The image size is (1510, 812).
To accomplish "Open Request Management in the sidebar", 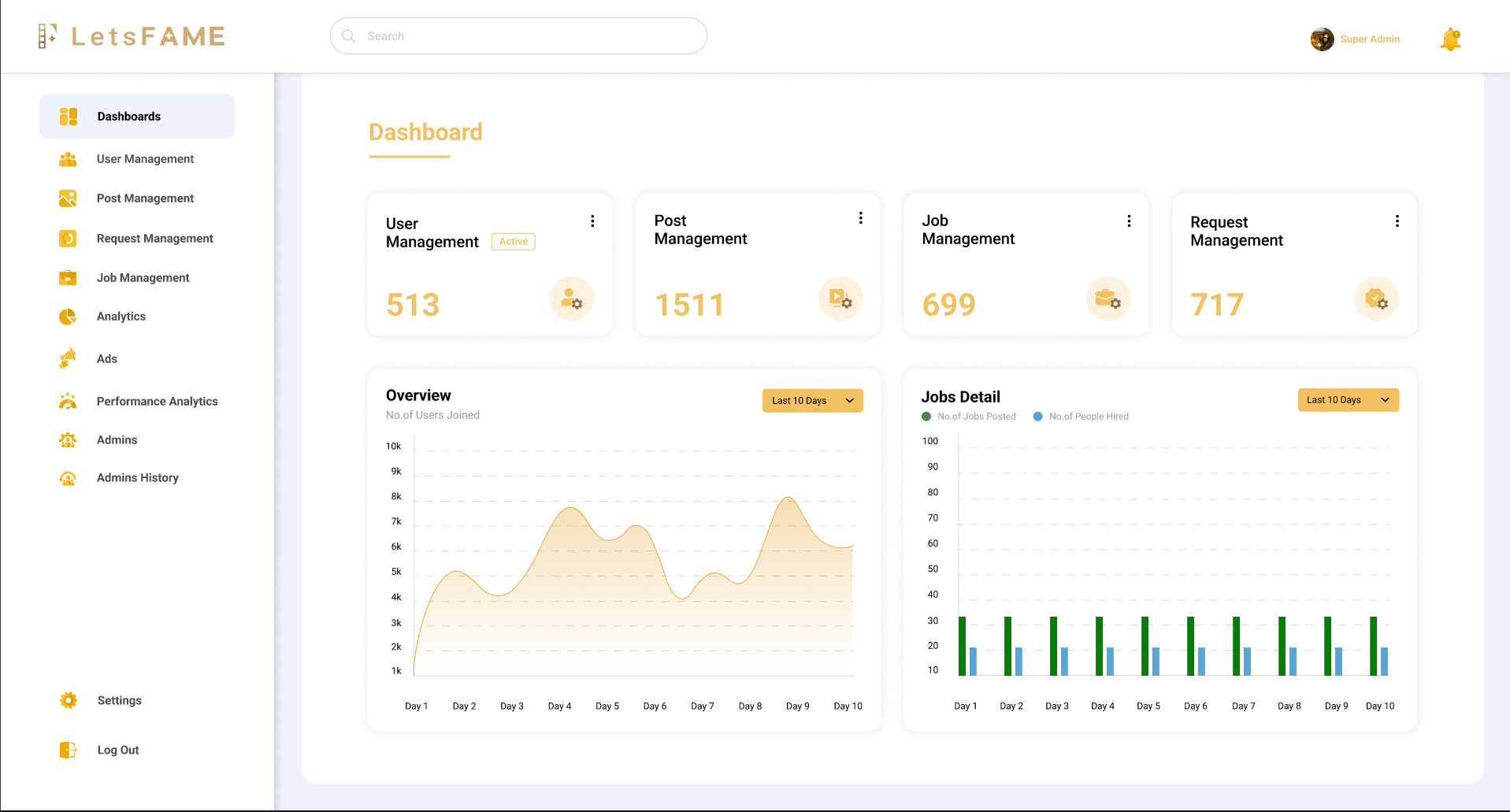I will coord(154,239).
